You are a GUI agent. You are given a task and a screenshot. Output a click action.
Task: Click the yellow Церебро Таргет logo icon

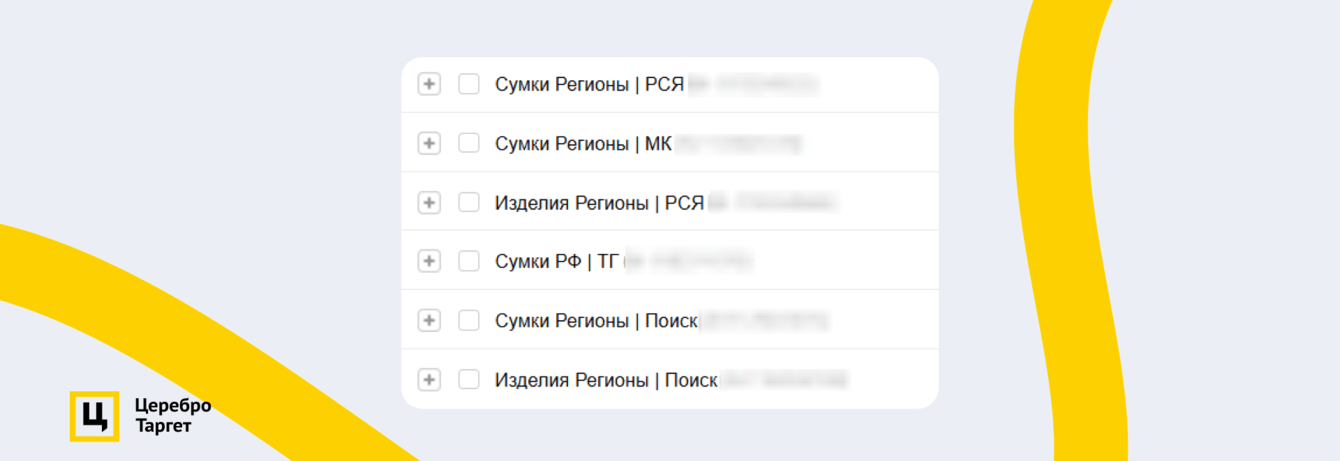pyautogui.click(x=94, y=416)
